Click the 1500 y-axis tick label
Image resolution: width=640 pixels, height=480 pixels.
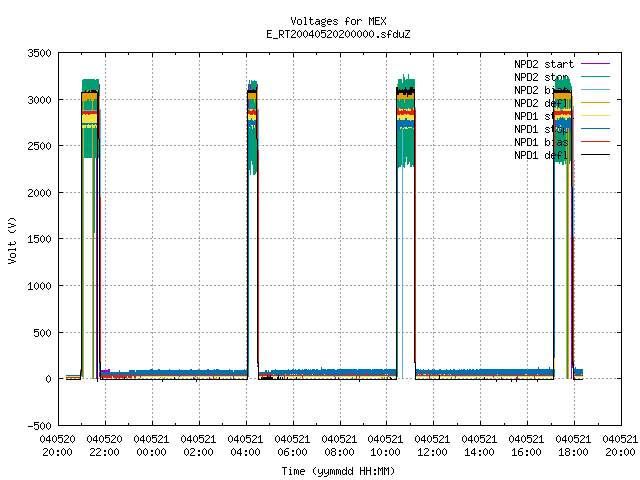(40, 239)
